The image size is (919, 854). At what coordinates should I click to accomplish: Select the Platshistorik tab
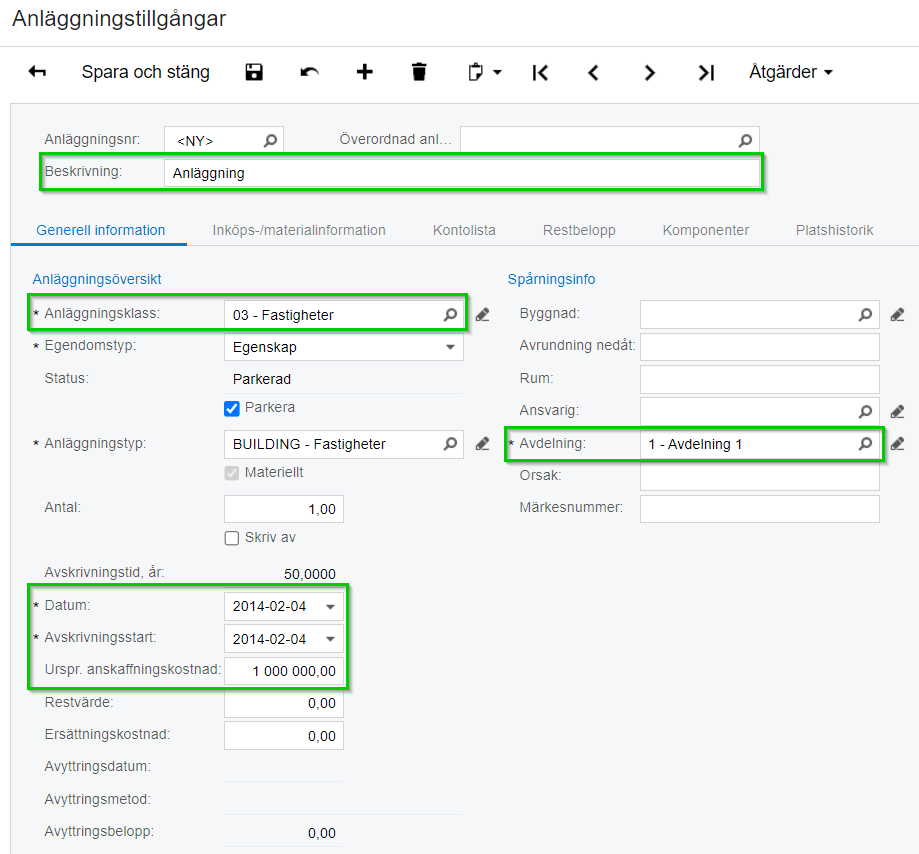835,230
